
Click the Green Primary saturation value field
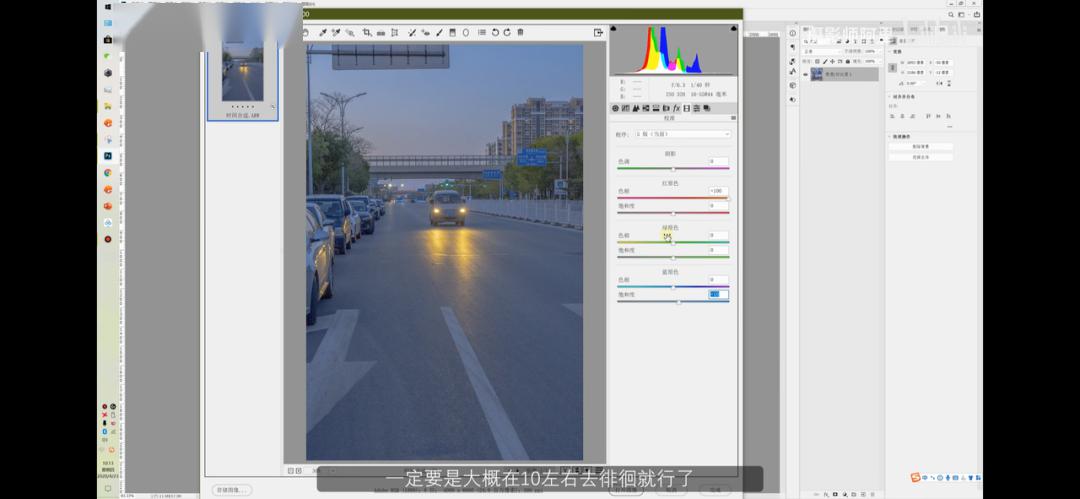[718, 250]
